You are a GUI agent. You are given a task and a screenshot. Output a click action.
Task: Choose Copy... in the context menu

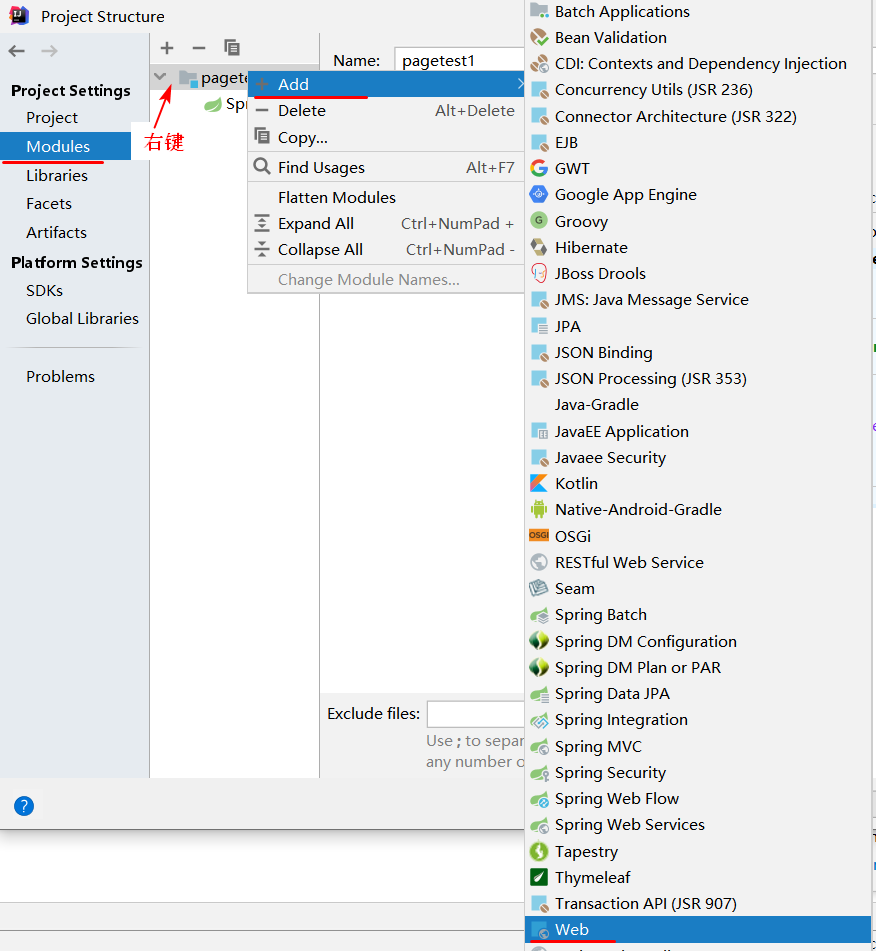click(x=386, y=138)
